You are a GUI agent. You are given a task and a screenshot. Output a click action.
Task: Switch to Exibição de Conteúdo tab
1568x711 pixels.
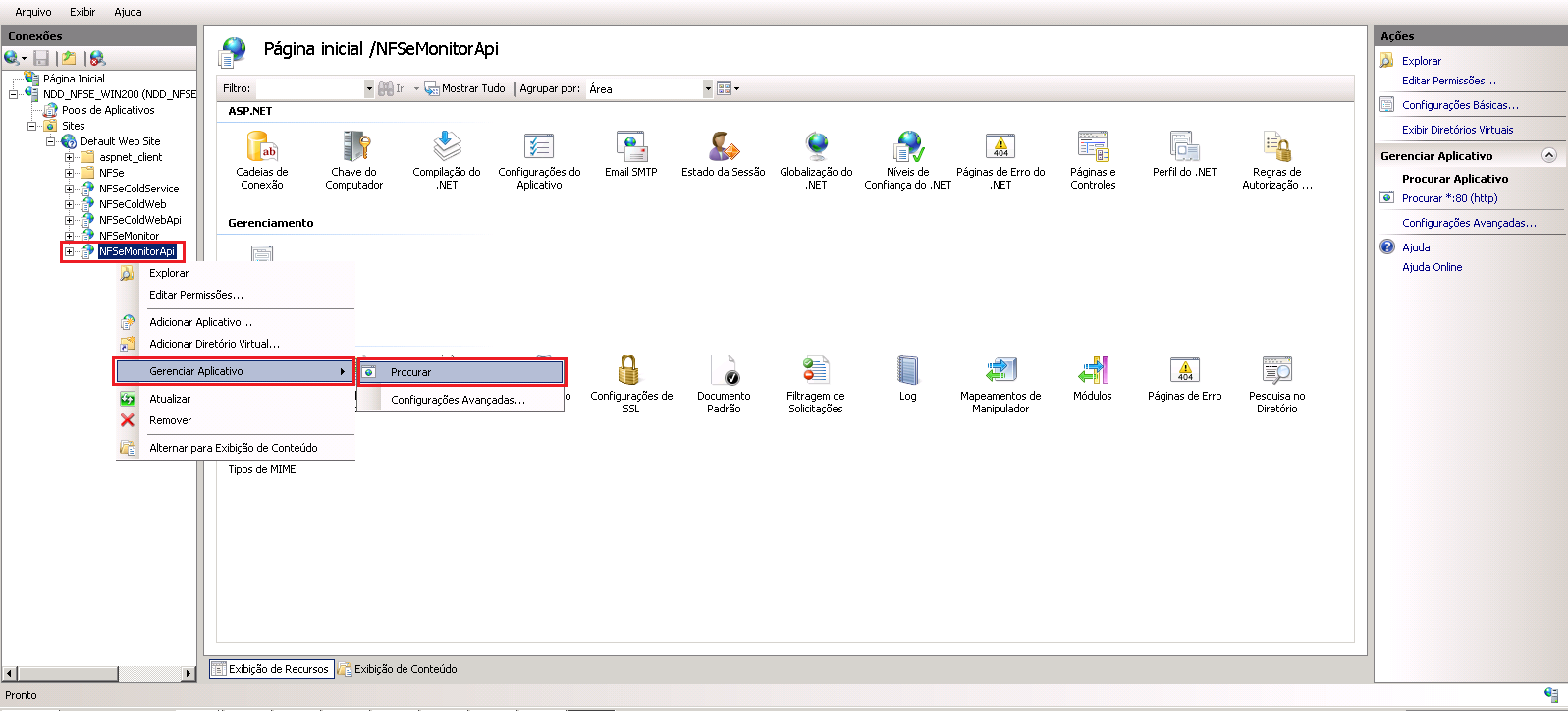pos(398,669)
